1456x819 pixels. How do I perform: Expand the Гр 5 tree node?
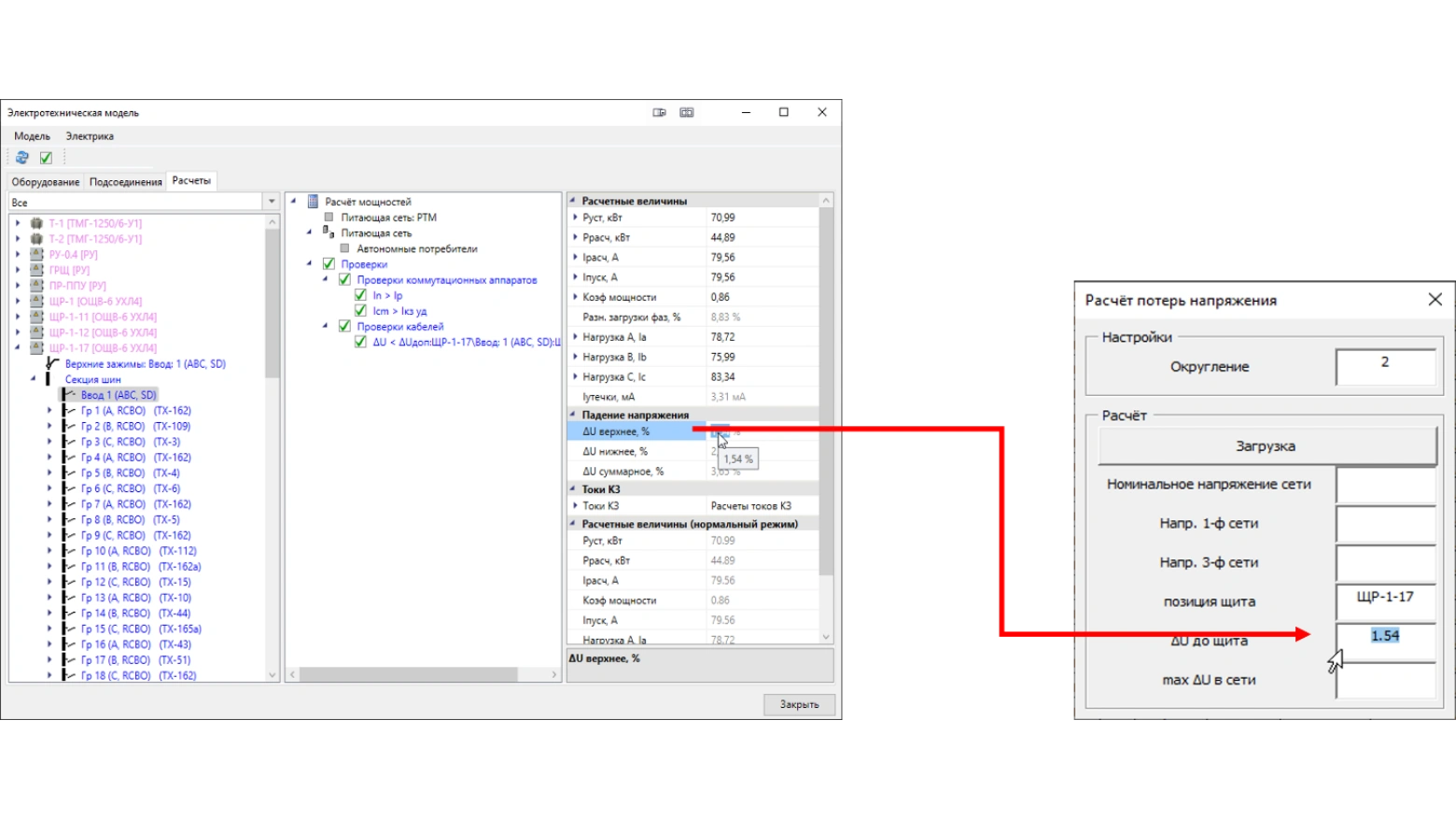coord(49,473)
